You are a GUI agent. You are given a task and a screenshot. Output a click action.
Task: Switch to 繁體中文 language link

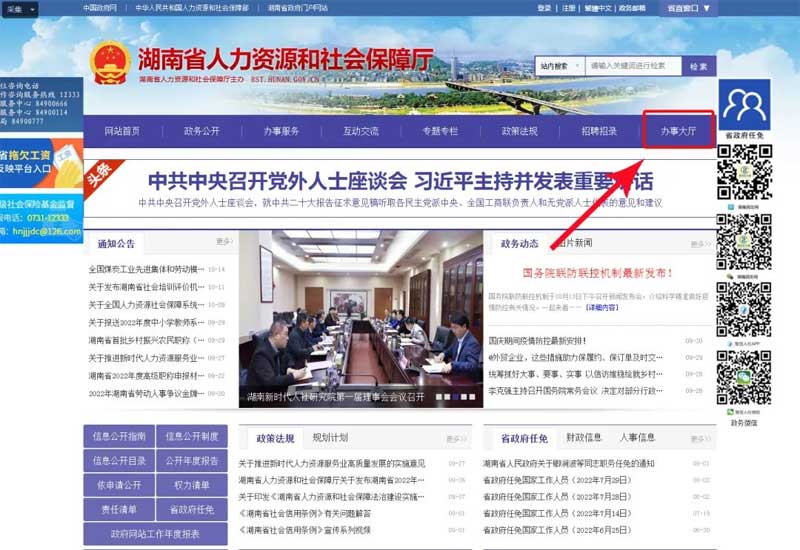click(598, 8)
